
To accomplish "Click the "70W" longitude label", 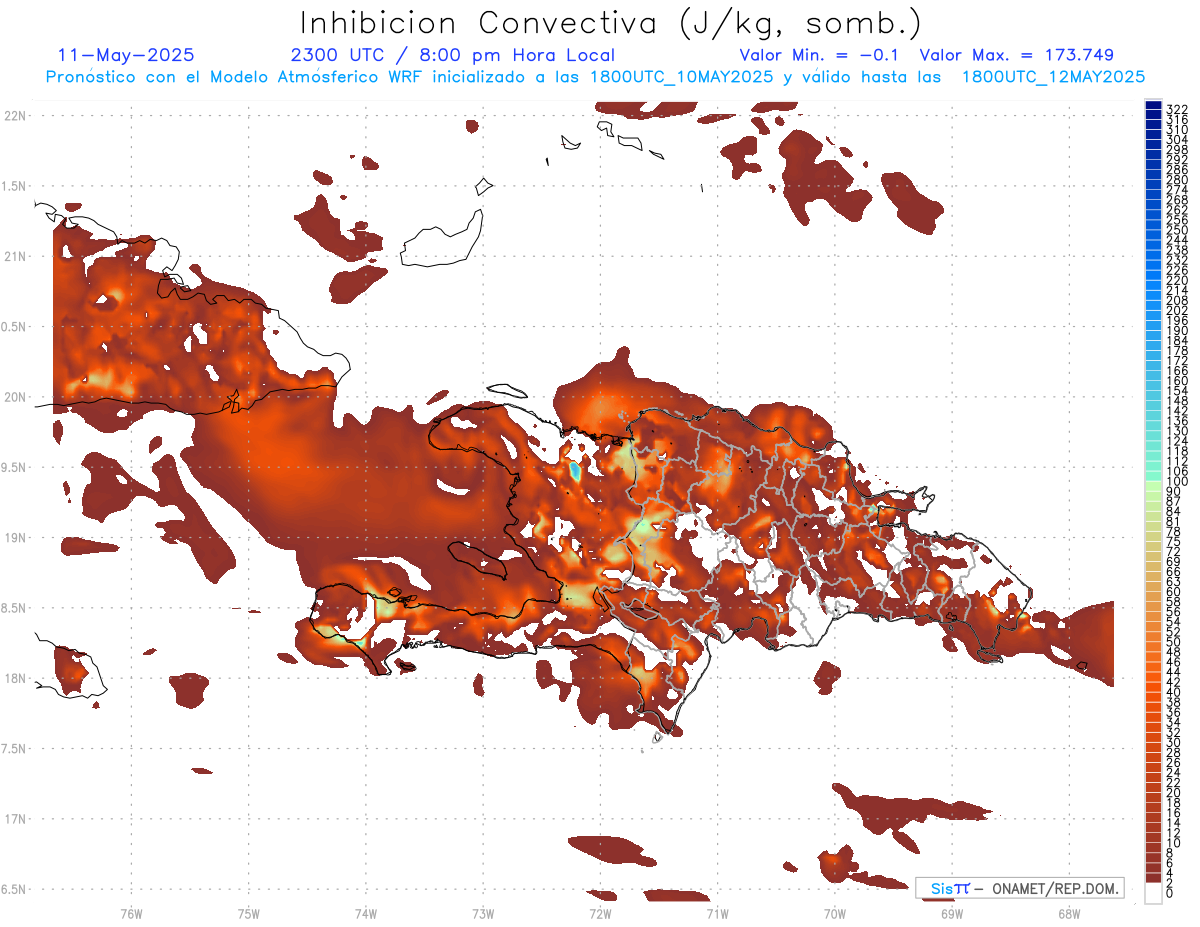I will (834, 913).
